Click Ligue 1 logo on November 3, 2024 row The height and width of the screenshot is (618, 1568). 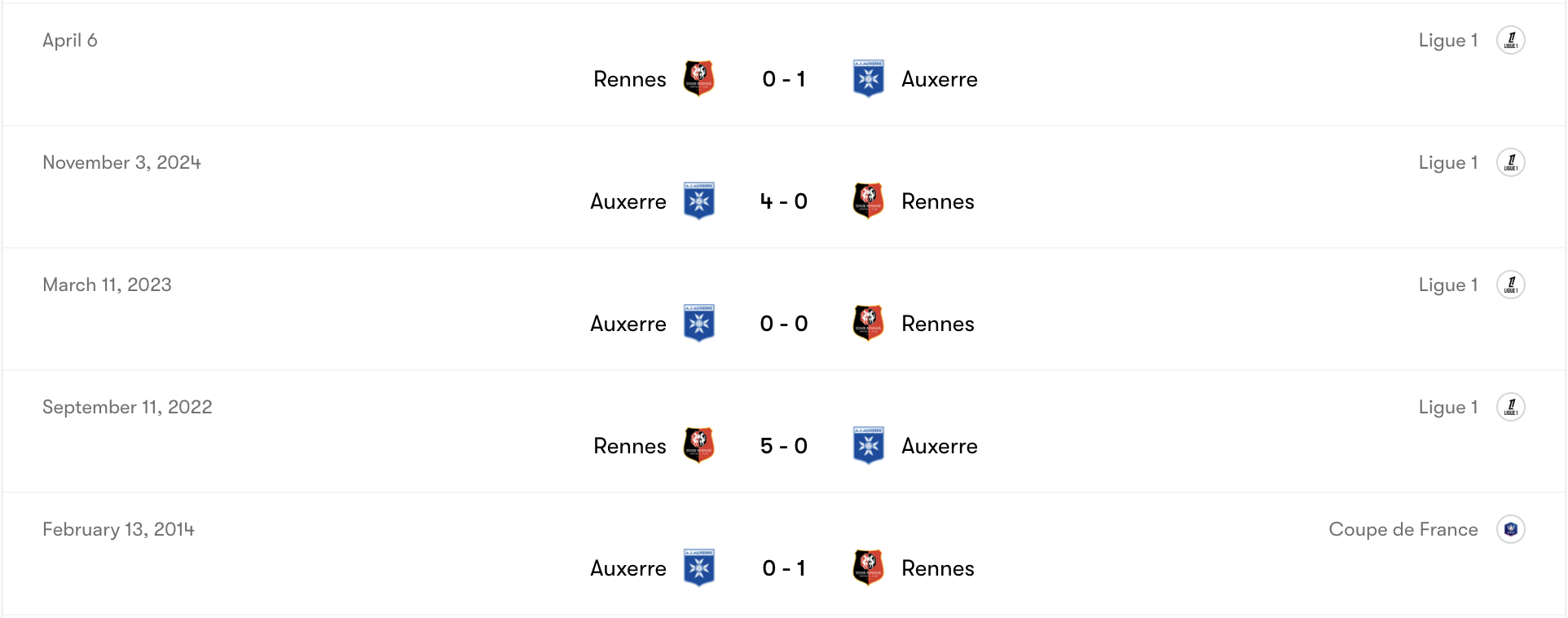[1510, 162]
